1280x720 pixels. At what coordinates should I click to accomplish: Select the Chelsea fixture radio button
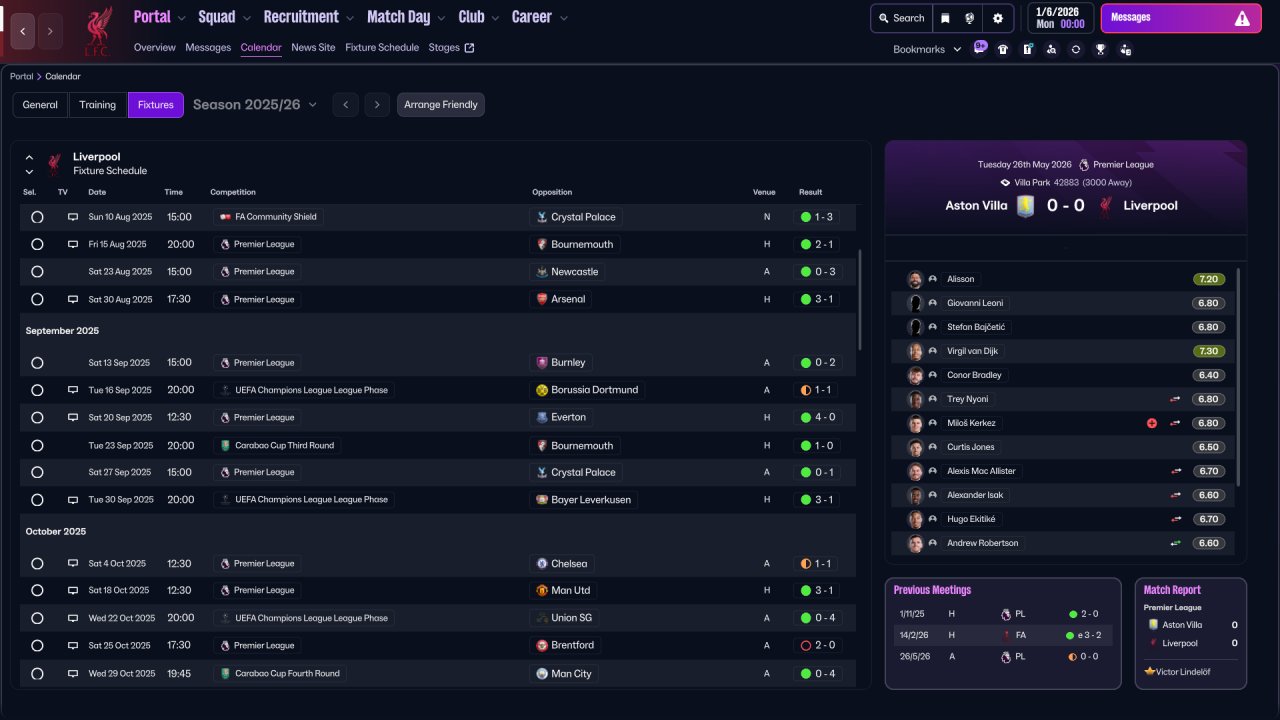click(37, 564)
